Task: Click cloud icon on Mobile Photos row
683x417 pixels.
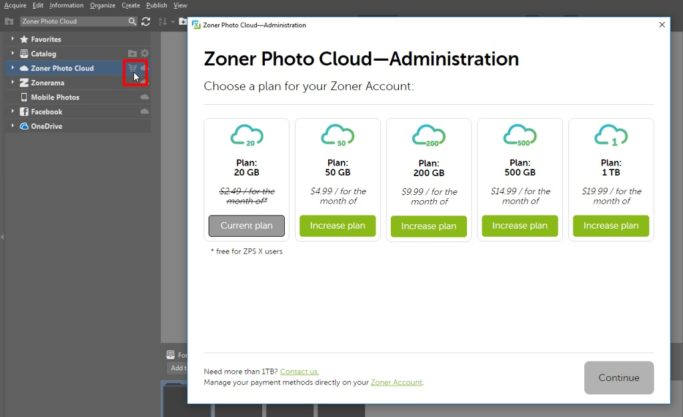Action: point(145,97)
